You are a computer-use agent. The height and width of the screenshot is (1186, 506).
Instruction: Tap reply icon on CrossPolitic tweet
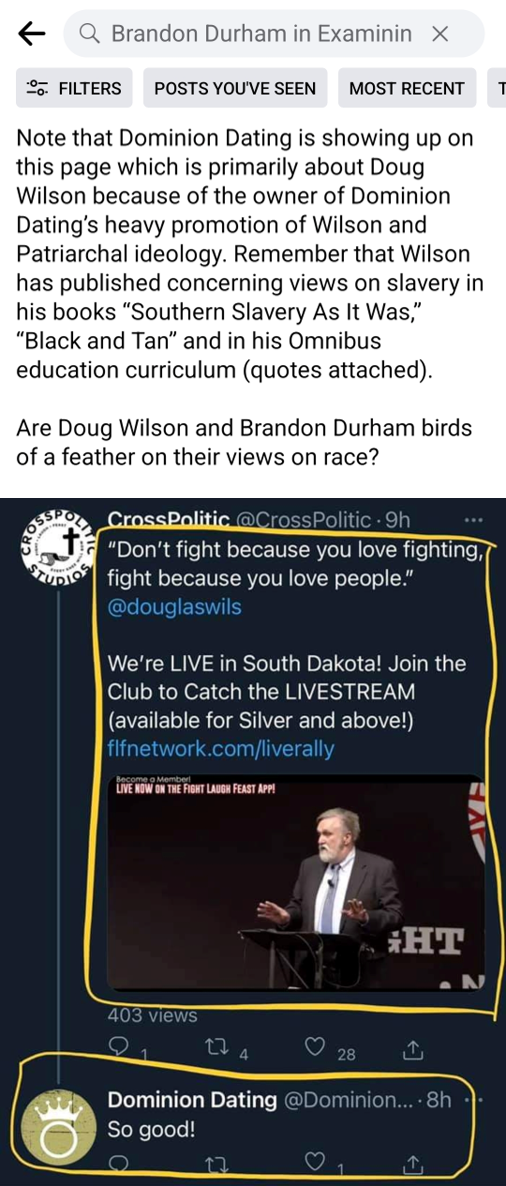(x=121, y=1048)
